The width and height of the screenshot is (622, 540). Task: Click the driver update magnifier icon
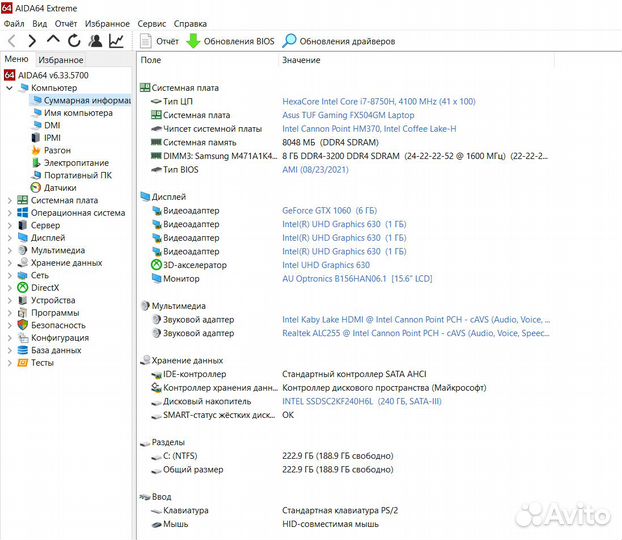(x=289, y=41)
